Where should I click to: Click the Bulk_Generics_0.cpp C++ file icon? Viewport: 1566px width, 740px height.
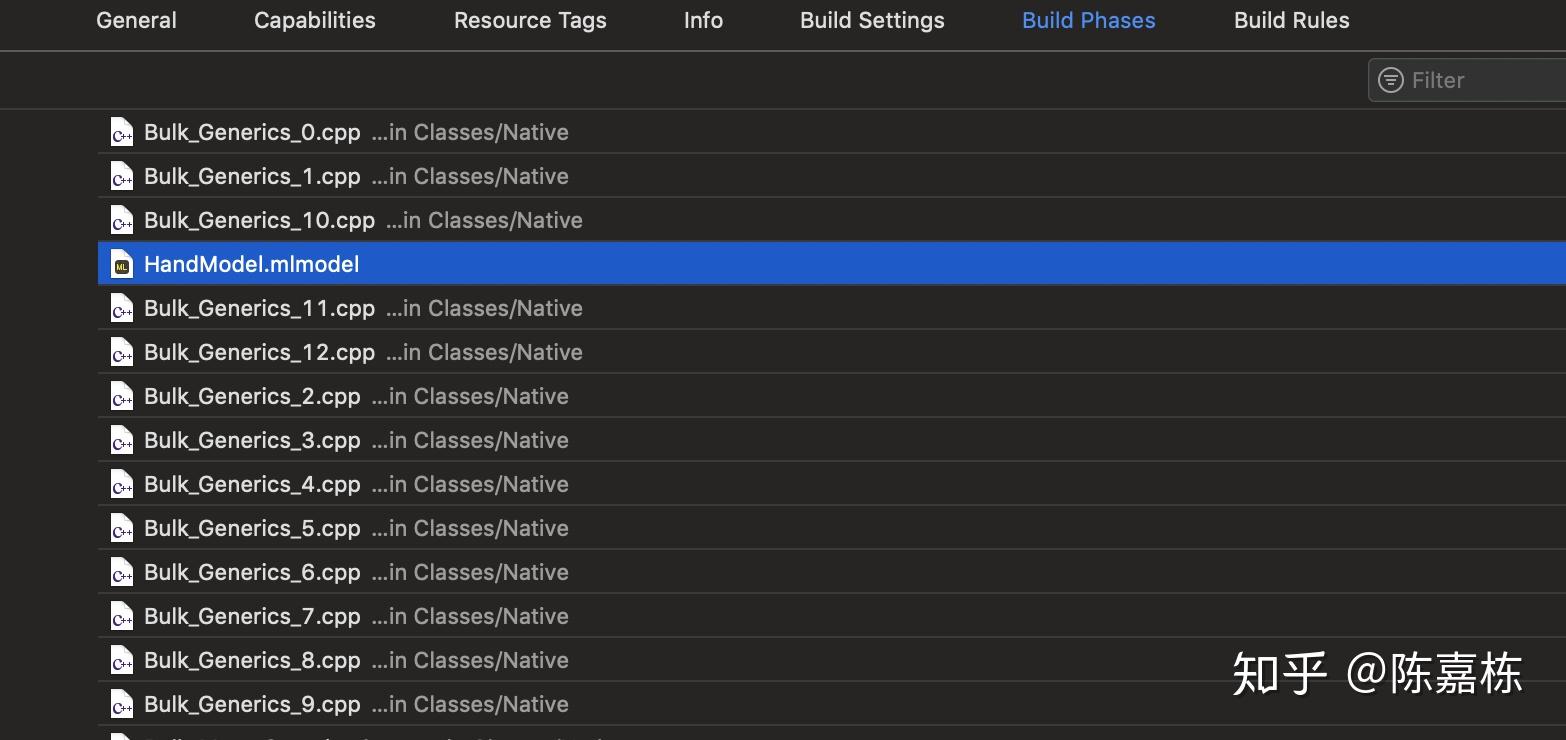[x=122, y=133]
